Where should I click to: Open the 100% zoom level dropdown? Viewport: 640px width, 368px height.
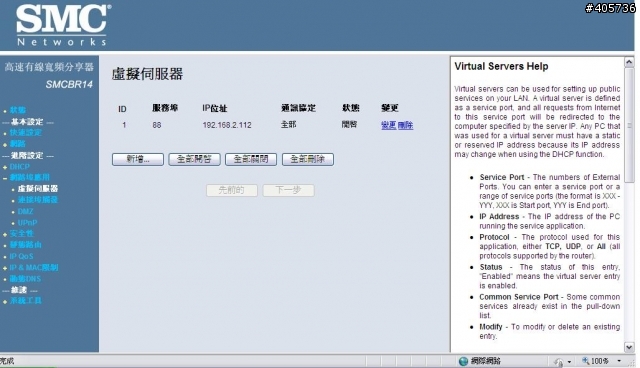619,361
